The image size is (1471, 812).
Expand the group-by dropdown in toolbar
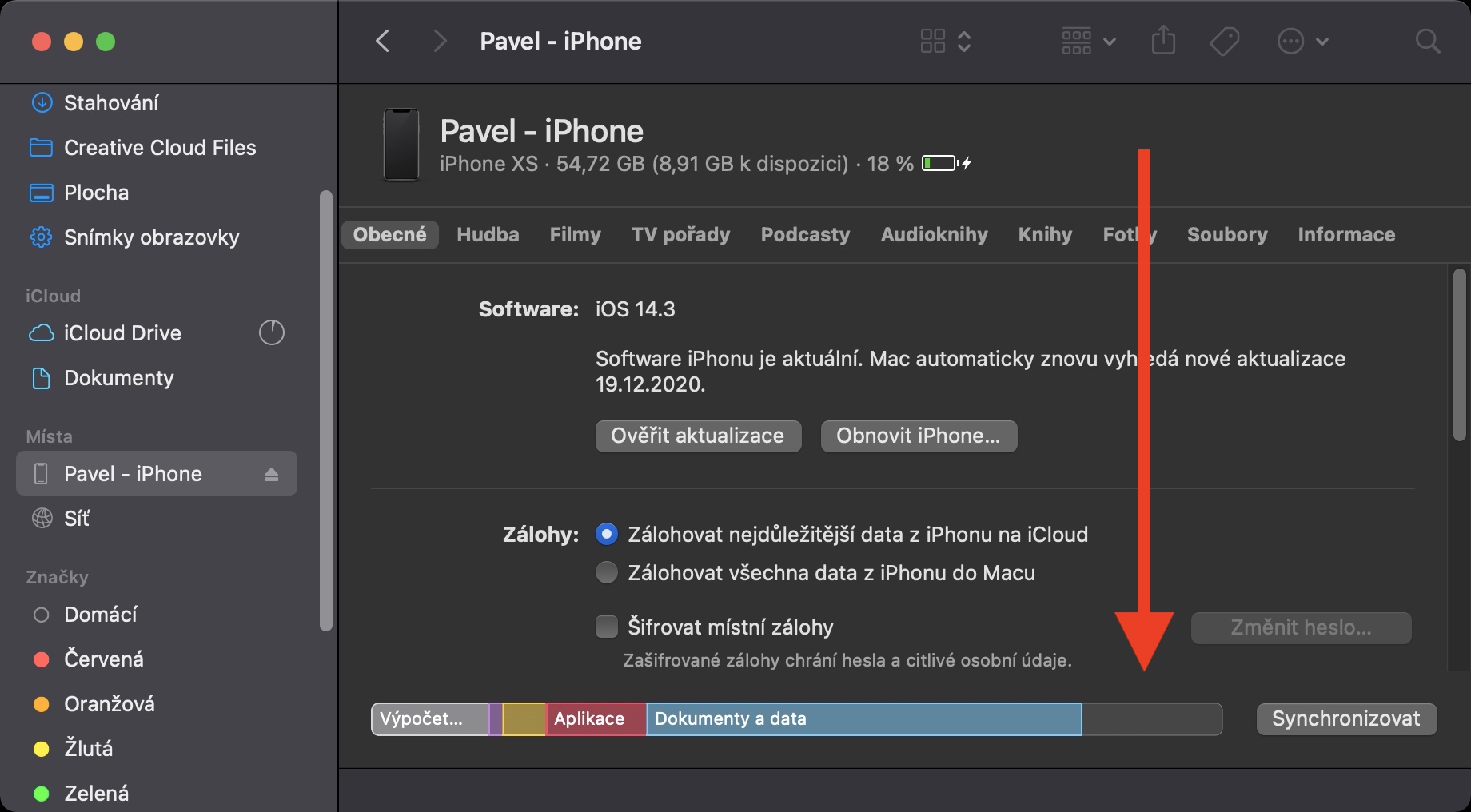(1088, 41)
